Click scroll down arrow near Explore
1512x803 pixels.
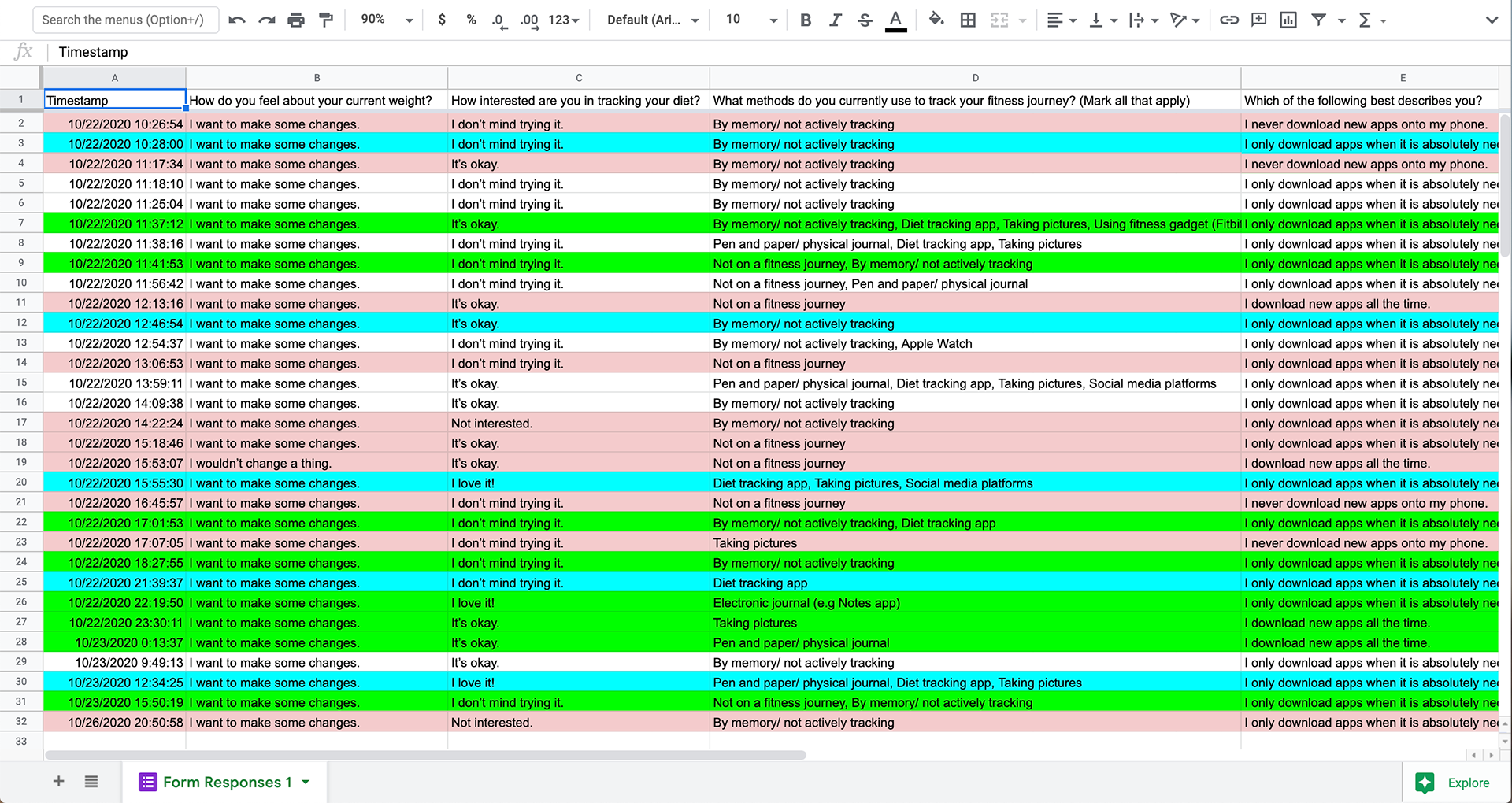(1505, 741)
